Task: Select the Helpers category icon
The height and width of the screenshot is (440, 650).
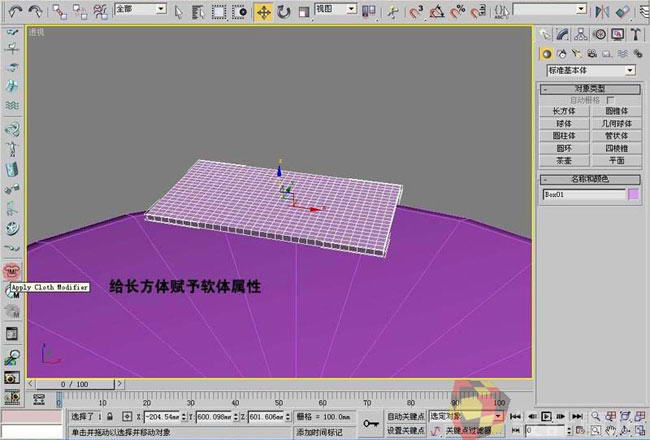Action: (607, 54)
